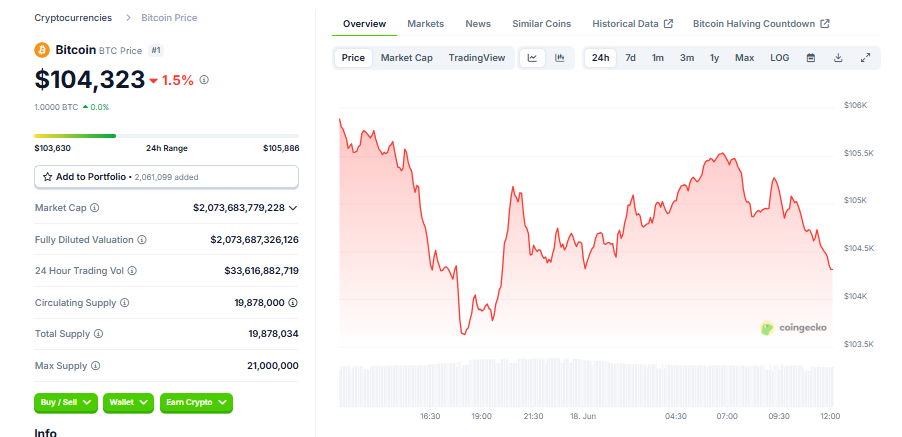Viewport: 902px width, 437px height.
Task: Click the 19,878,034 total supply value
Action: (274, 334)
